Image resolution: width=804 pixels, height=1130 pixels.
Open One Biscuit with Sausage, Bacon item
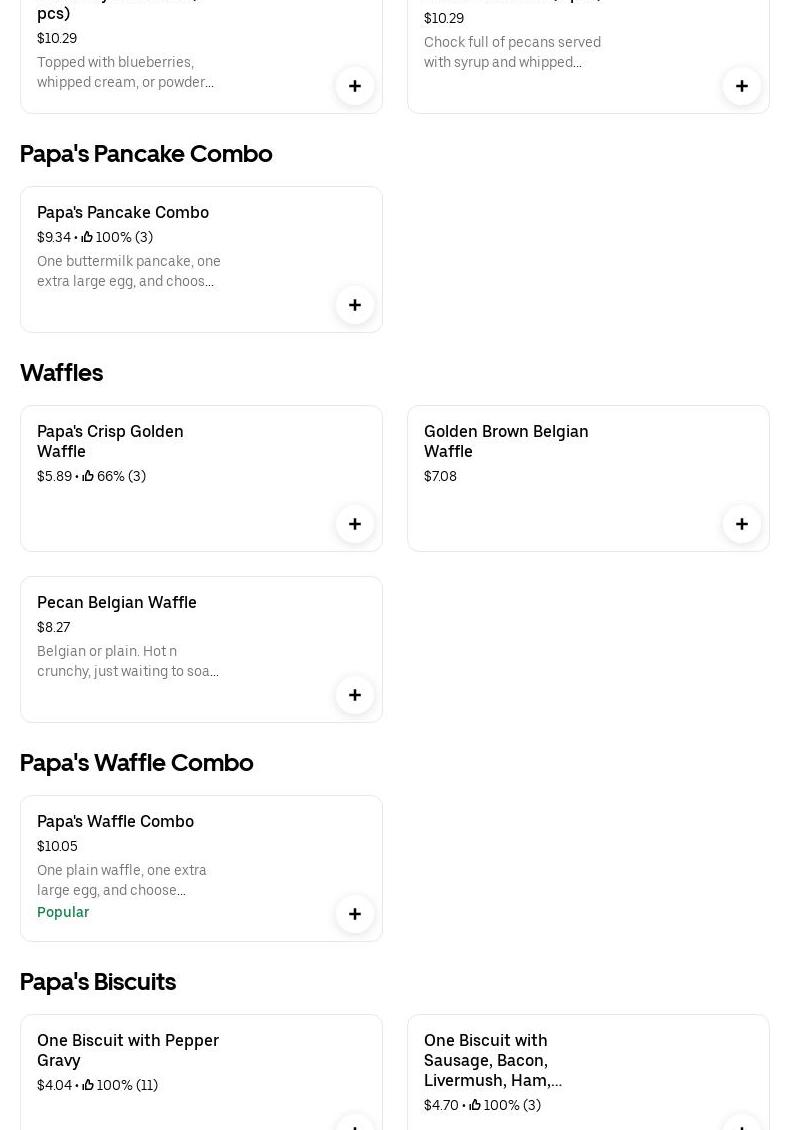pos(493,1060)
